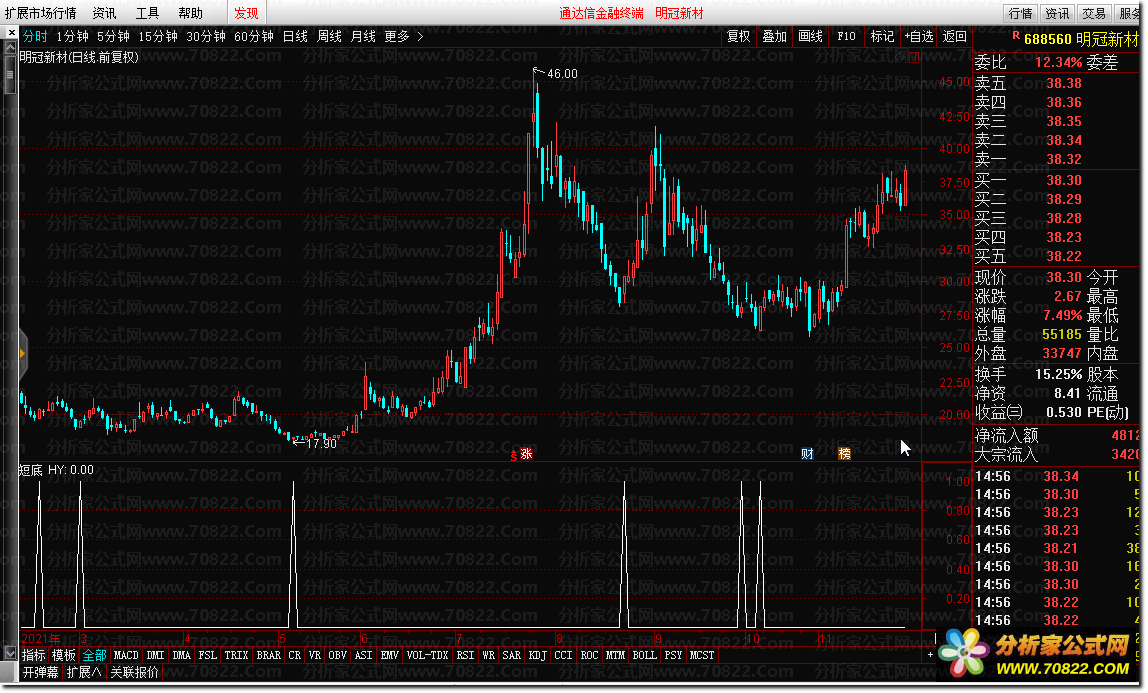This screenshot has height=693, width=1148.
Task: Click the 复权 toolbar button
Action: [739, 37]
